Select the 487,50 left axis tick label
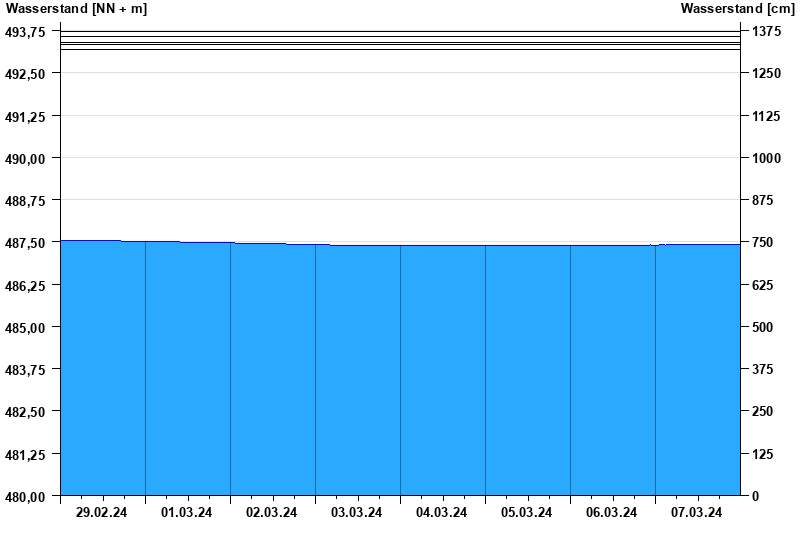Viewport: 800px width, 550px height. tap(26, 243)
